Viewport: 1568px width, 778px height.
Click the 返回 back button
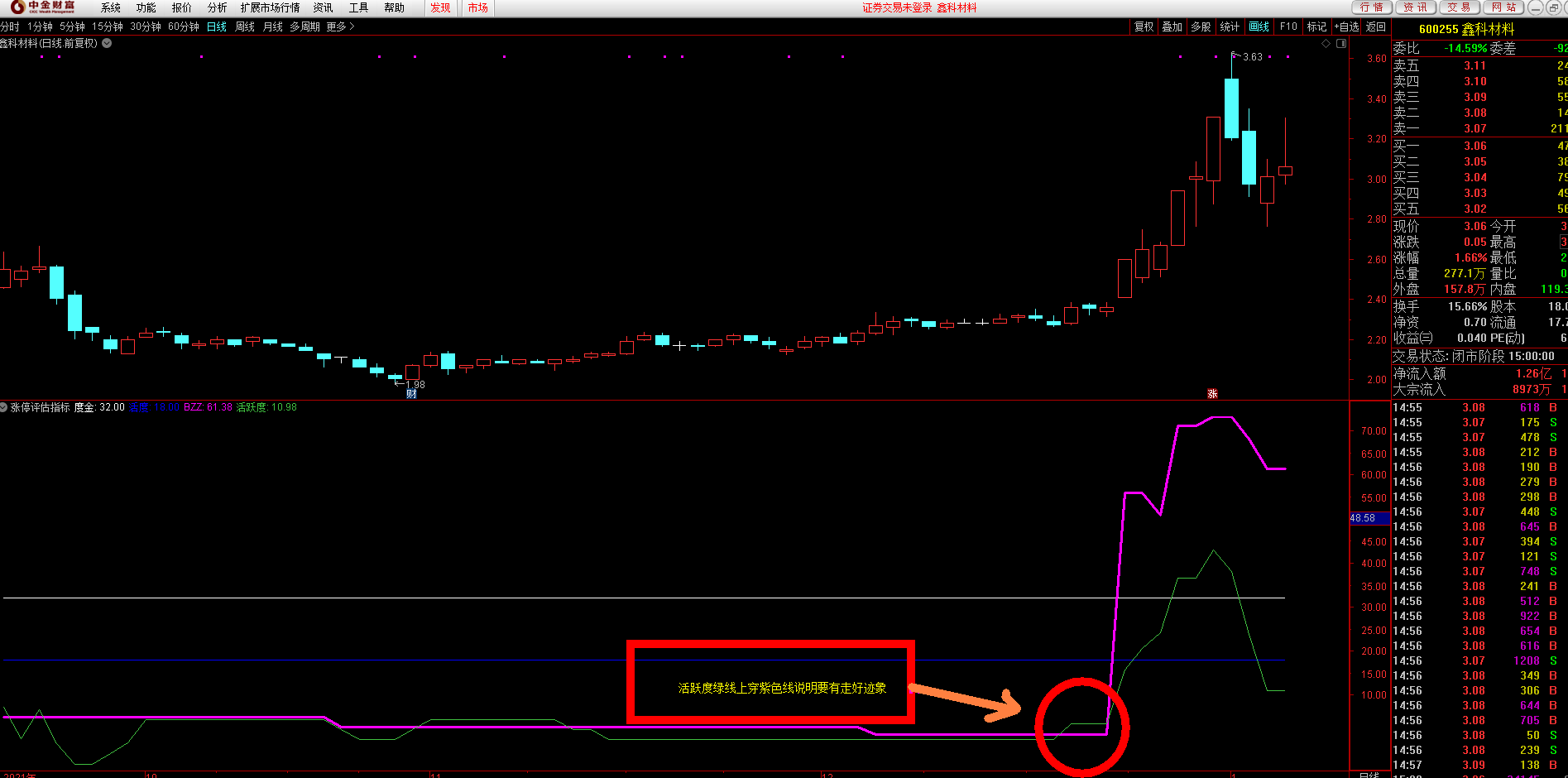pyautogui.click(x=1376, y=26)
